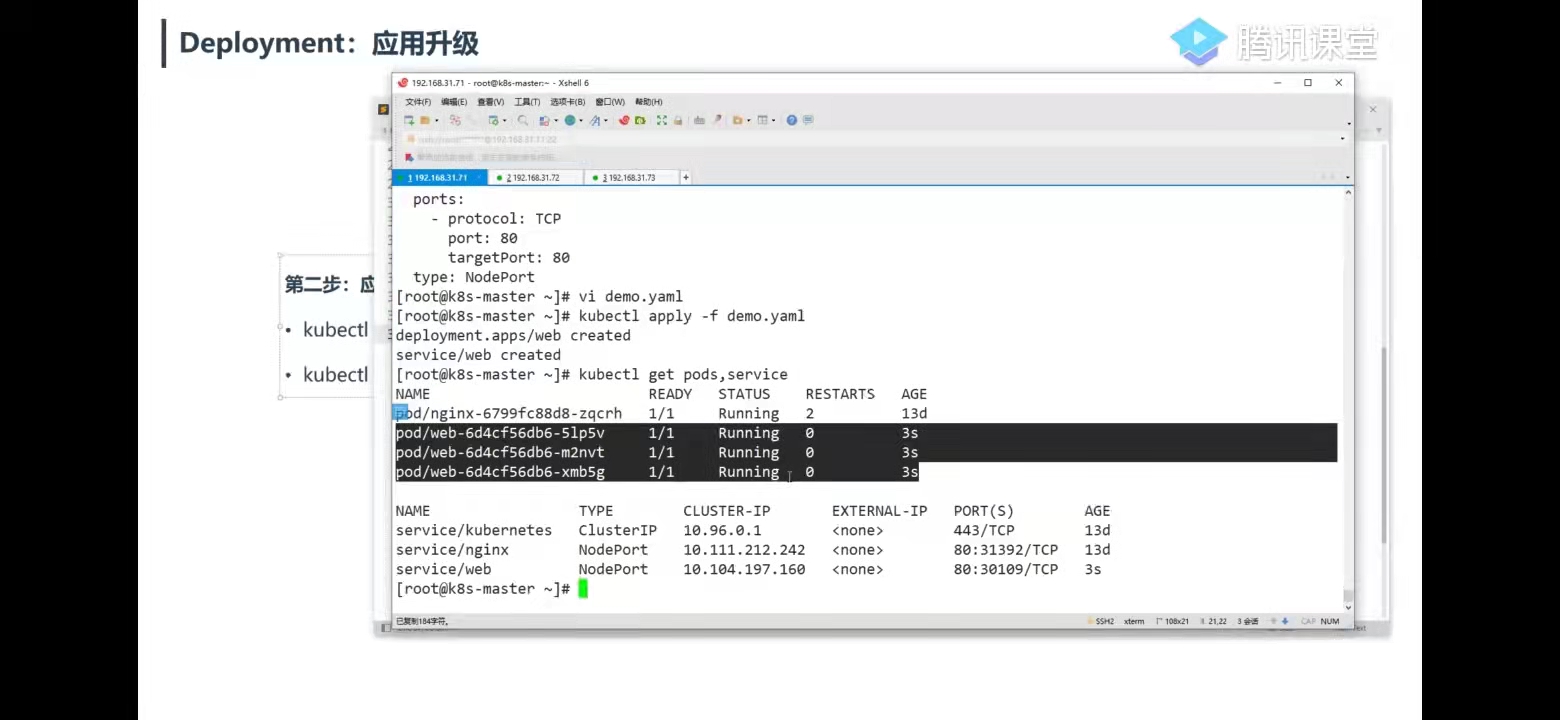Click service/web in the service list

point(444,570)
